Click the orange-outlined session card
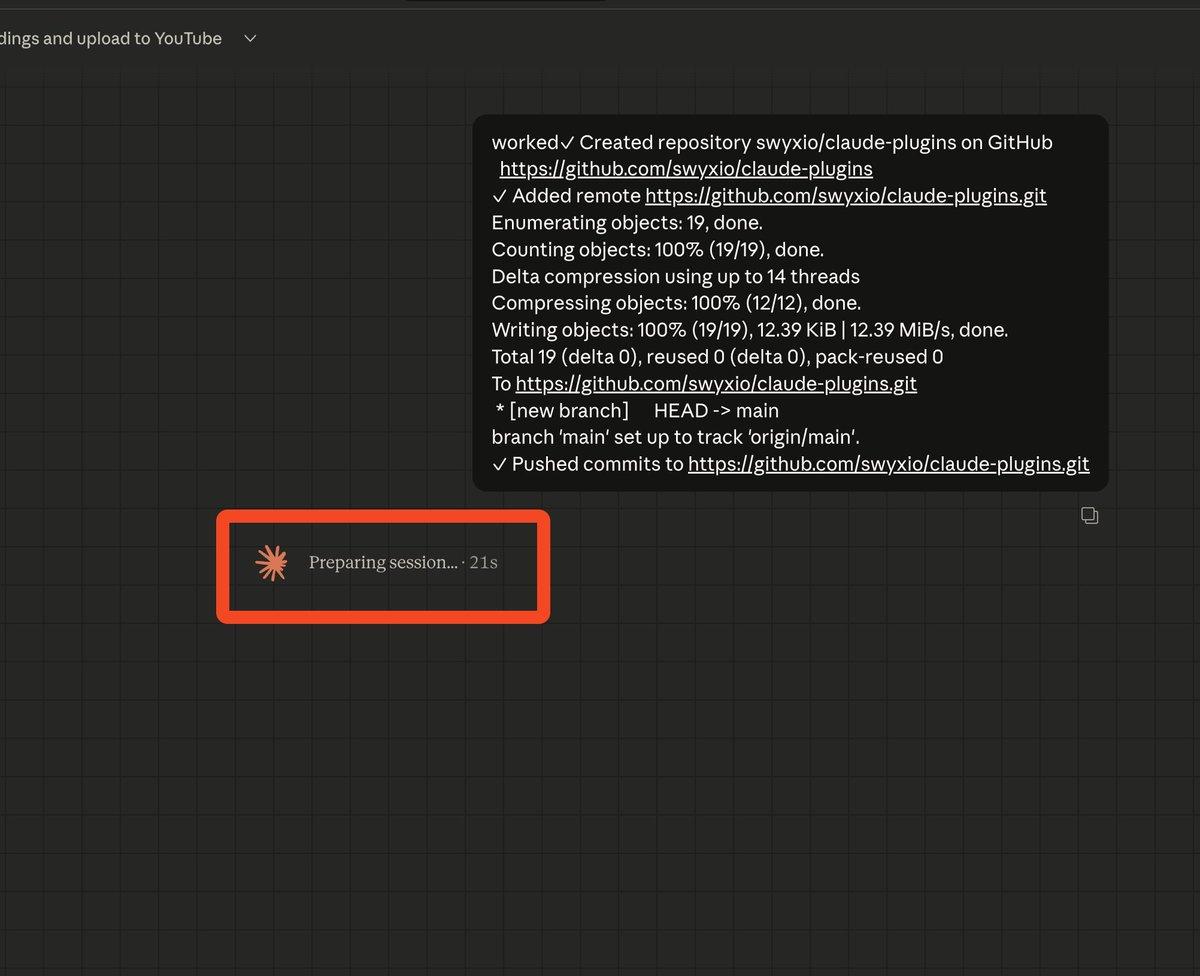The height and width of the screenshot is (976, 1200). click(383, 567)
